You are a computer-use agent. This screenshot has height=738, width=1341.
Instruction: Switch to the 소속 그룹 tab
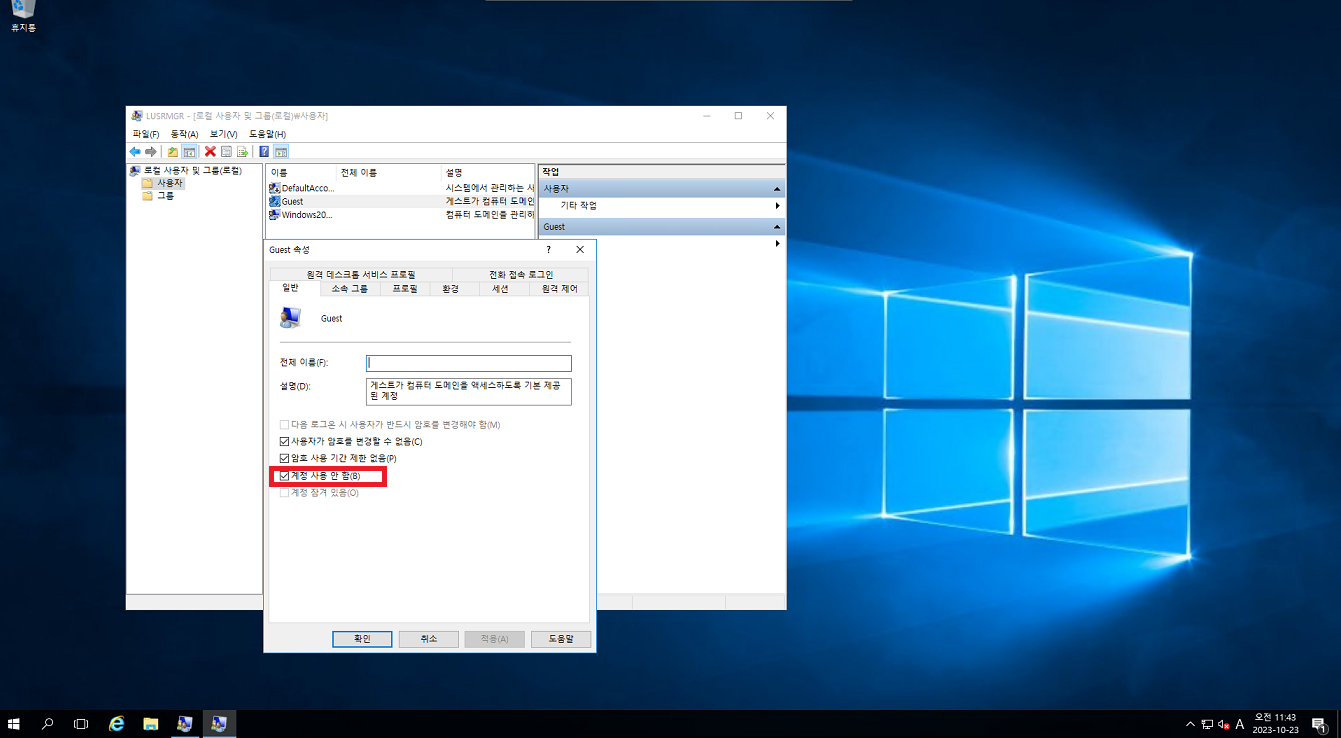[350, 289]
